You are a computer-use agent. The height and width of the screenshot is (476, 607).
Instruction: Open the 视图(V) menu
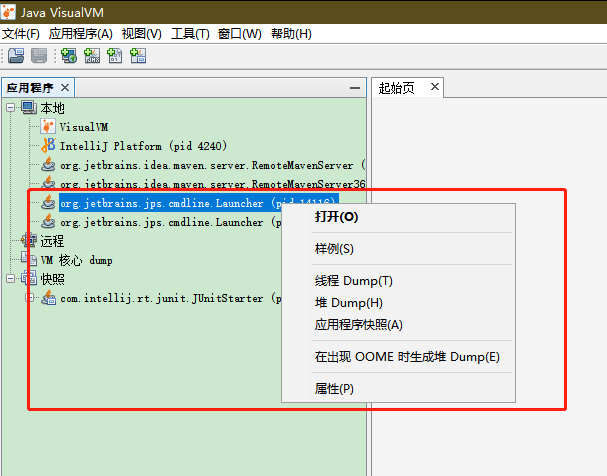(x=141, y=34)
